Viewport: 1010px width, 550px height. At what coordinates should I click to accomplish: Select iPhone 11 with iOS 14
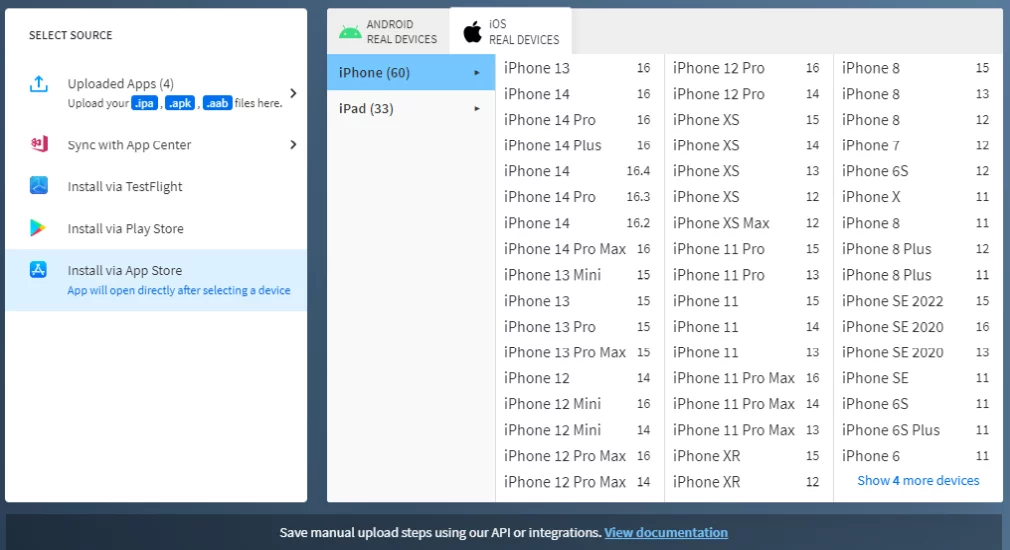coord(746,327)
